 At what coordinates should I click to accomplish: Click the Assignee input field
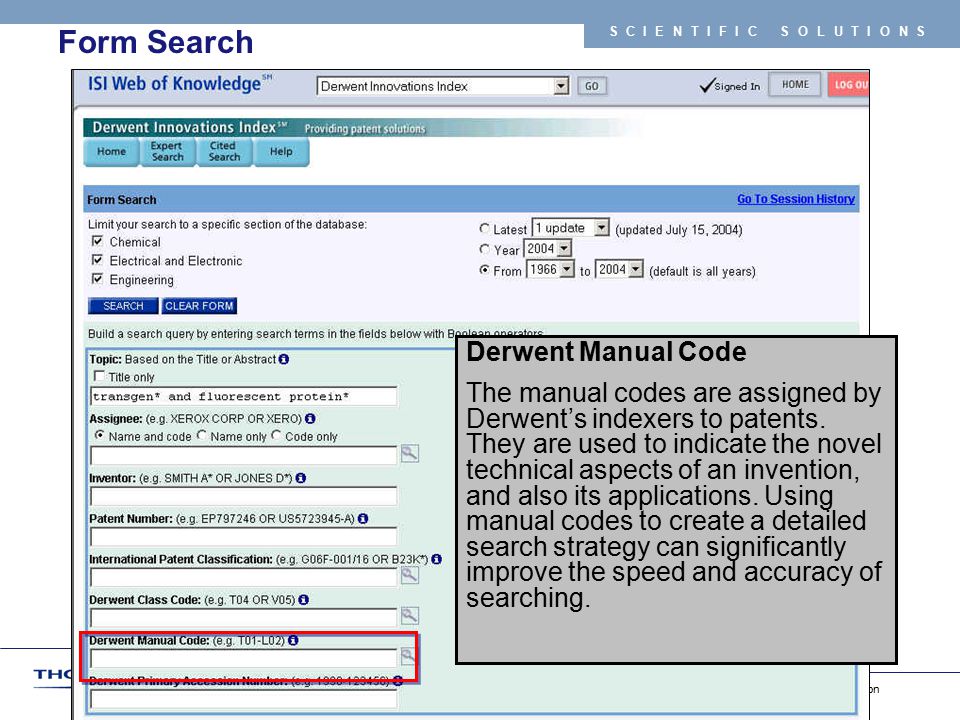pyautogui.click(x=244, y=455)
